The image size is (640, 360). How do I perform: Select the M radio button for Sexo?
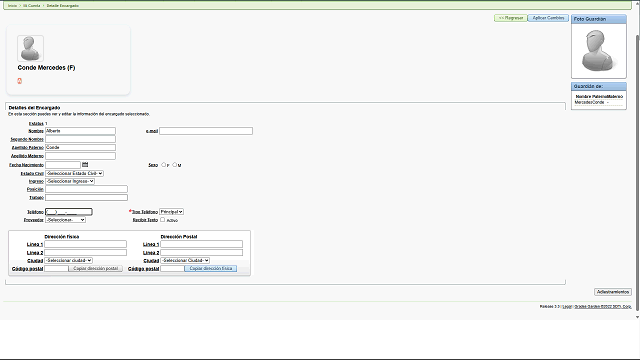pyautogui.click(x=175, y=164)
